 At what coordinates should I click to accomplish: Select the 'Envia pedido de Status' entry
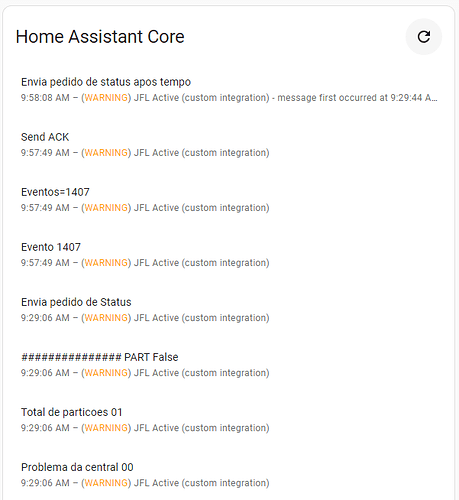pos(229,310)
